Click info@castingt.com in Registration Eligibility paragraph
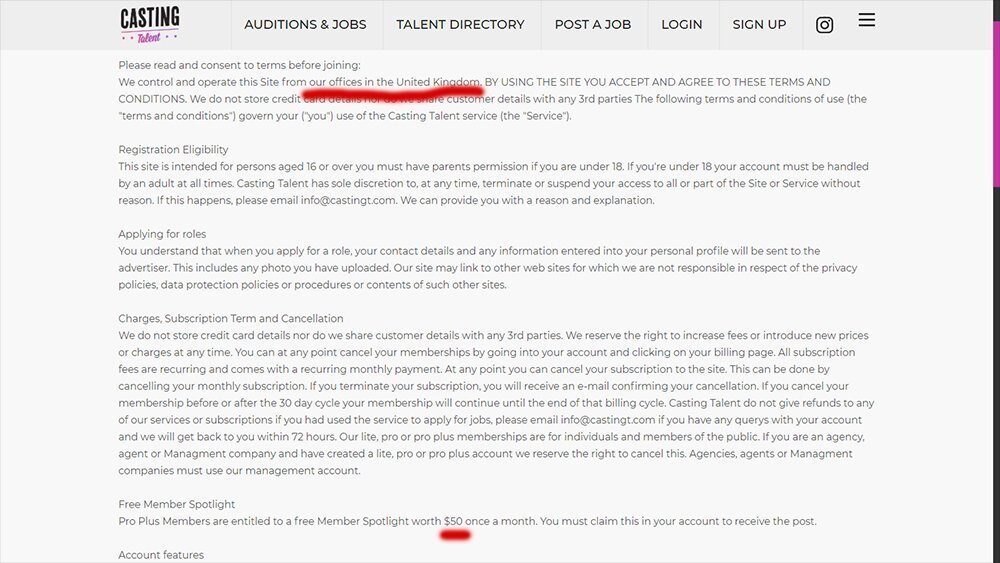The image size is (1000, 563). [x=348, y=200]
